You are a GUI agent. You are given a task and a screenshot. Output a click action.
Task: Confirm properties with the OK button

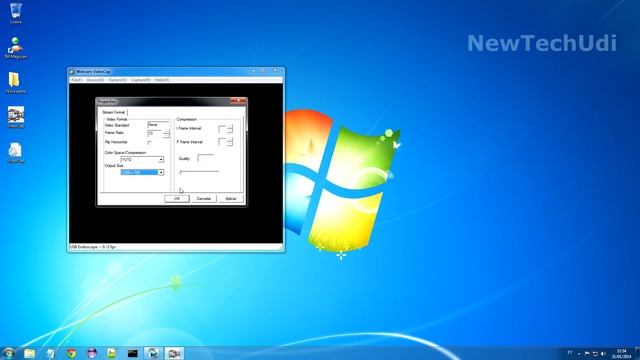[x=177, y=198]
